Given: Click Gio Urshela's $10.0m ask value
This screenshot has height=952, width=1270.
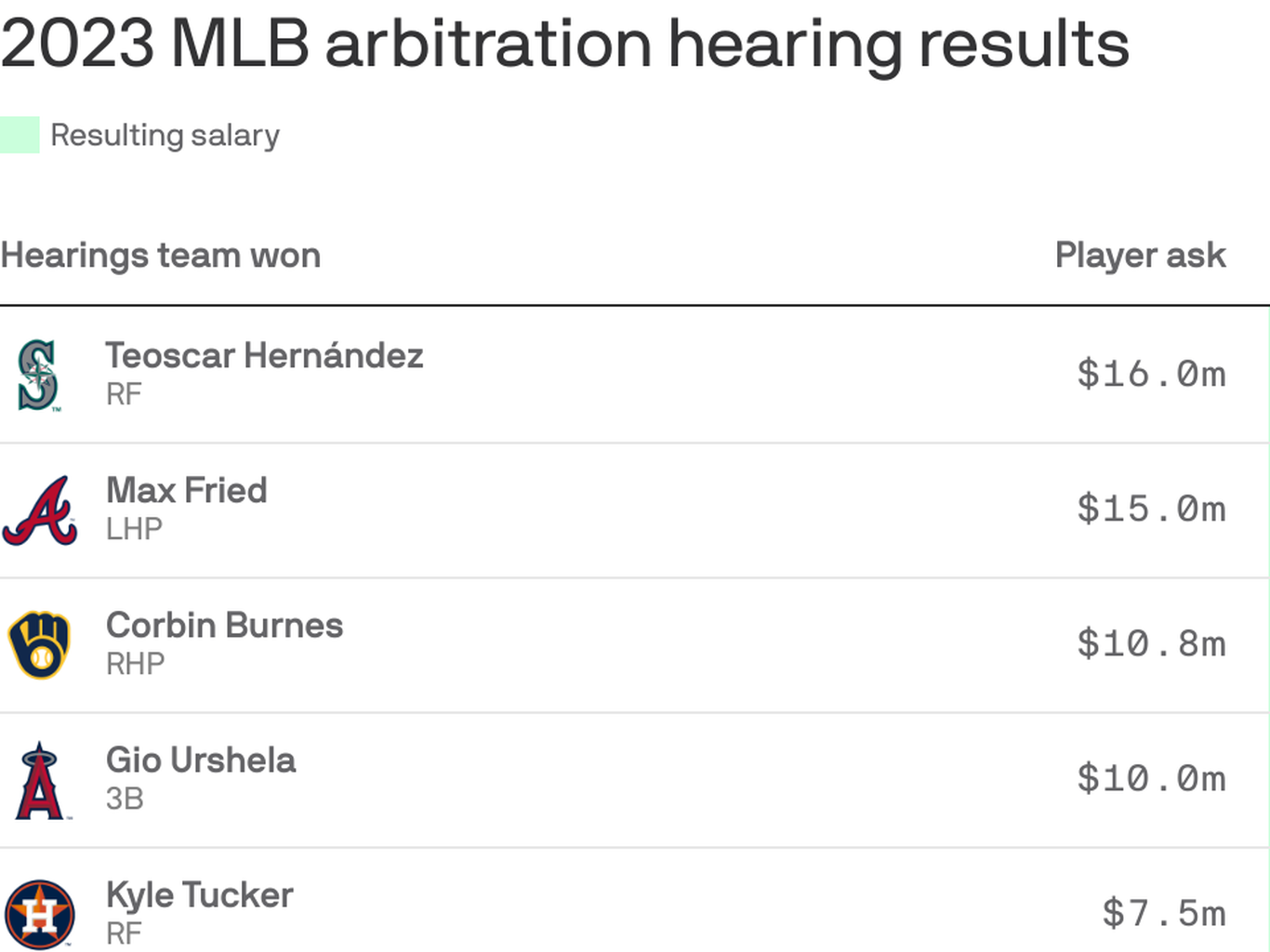Looking at the screenshot, I should click(x=1151, y=779).
